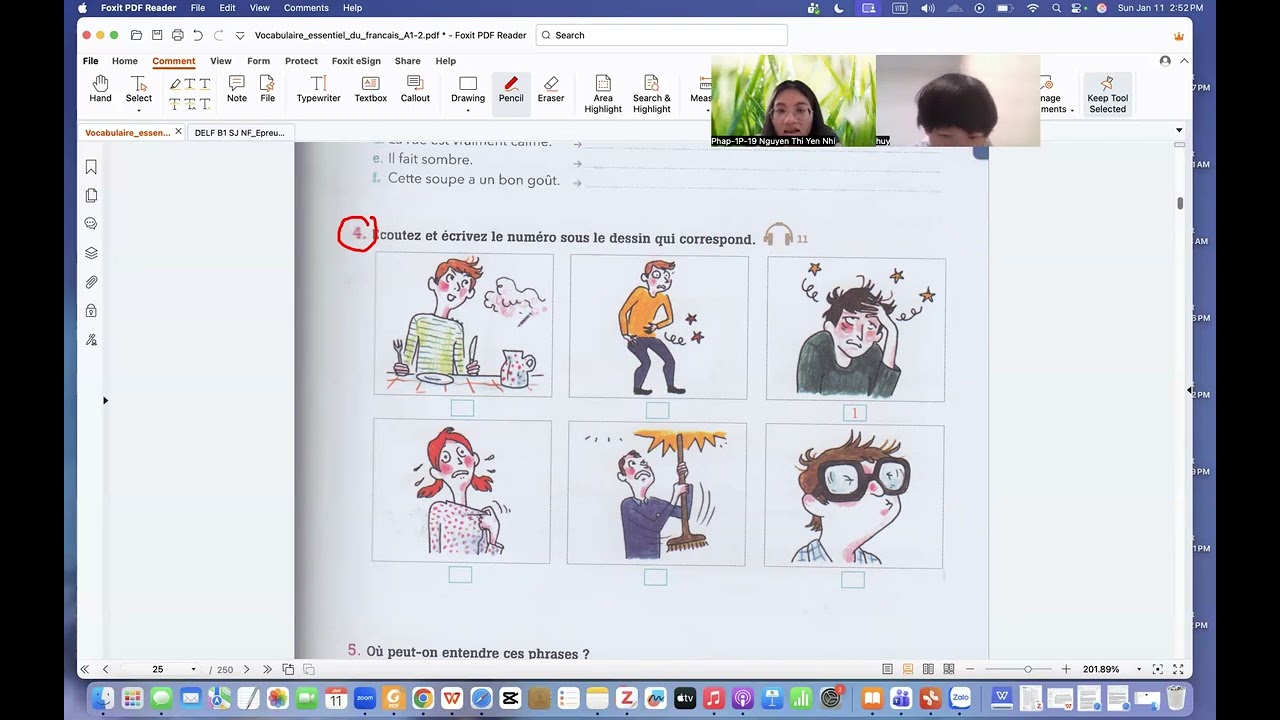The image size is (1280, 720).
Task: Open the Security lock panel
Action: point(91,311)
